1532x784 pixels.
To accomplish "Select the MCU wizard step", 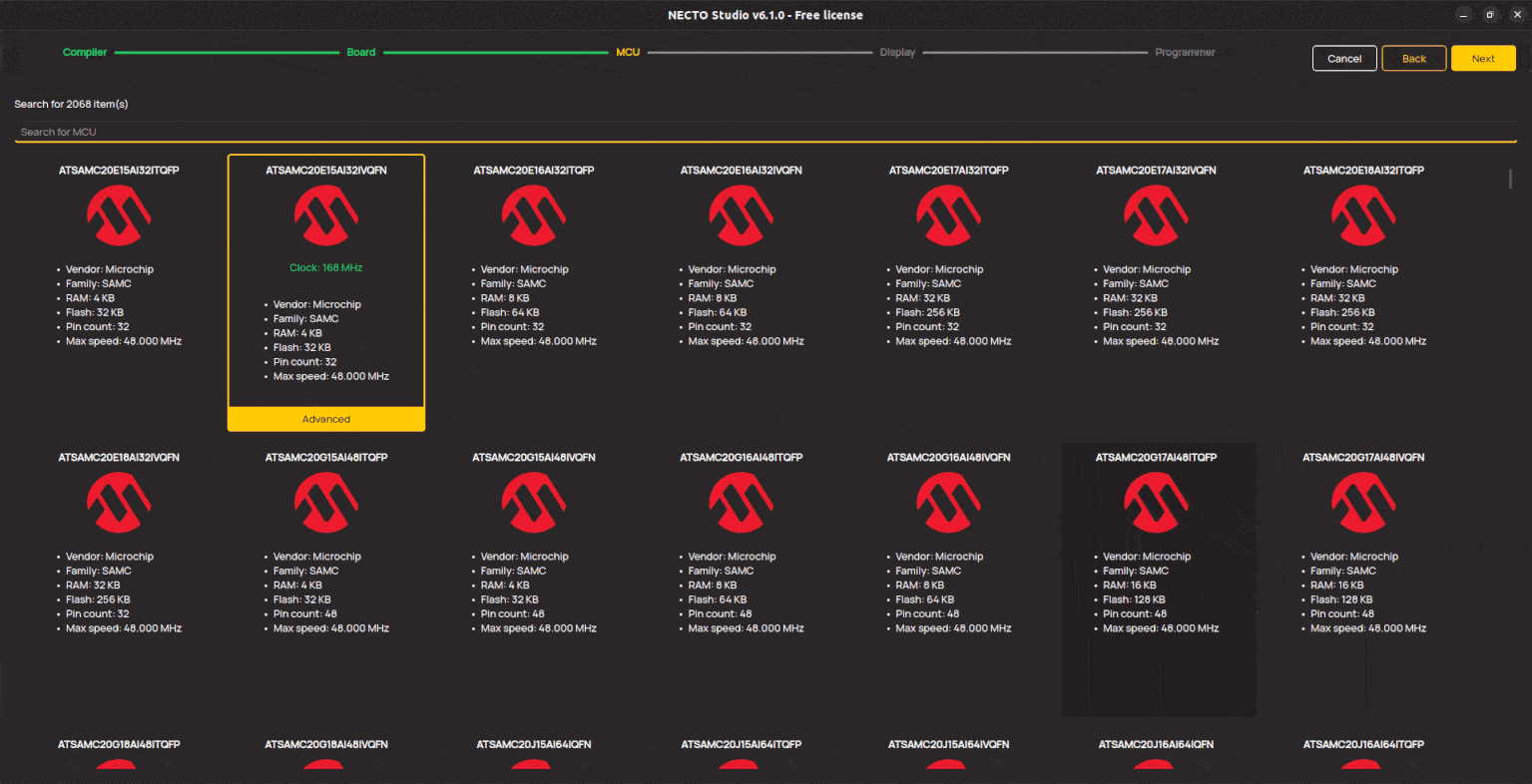I will coord(628,52).
